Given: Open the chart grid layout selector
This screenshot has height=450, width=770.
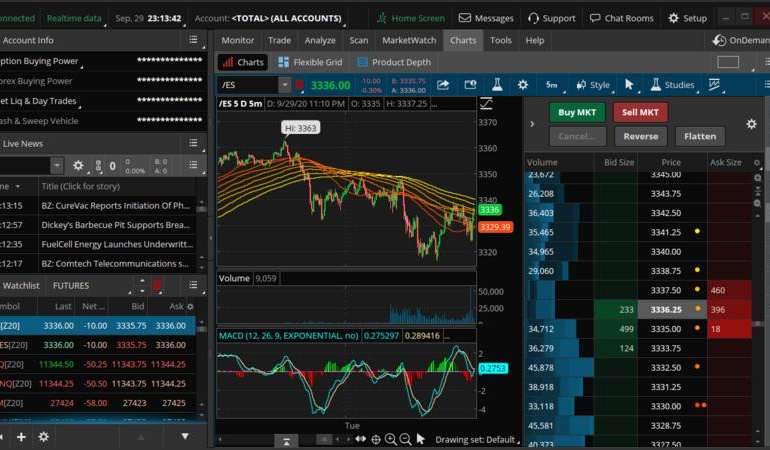Looking at the screenshot, I should (x=728, y=62).
